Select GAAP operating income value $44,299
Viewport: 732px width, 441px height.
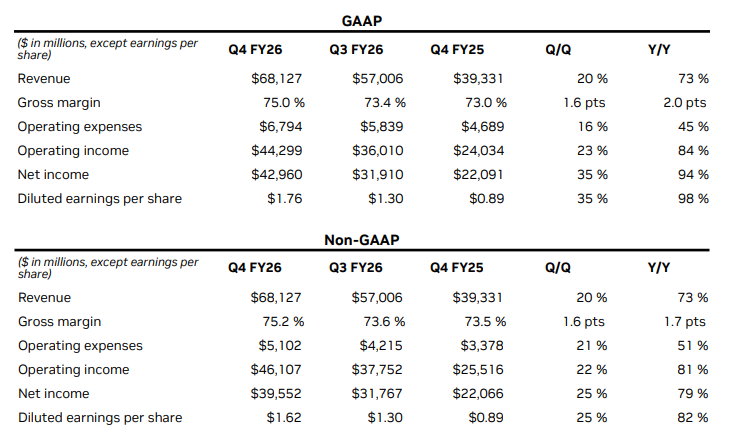[276, 150]
